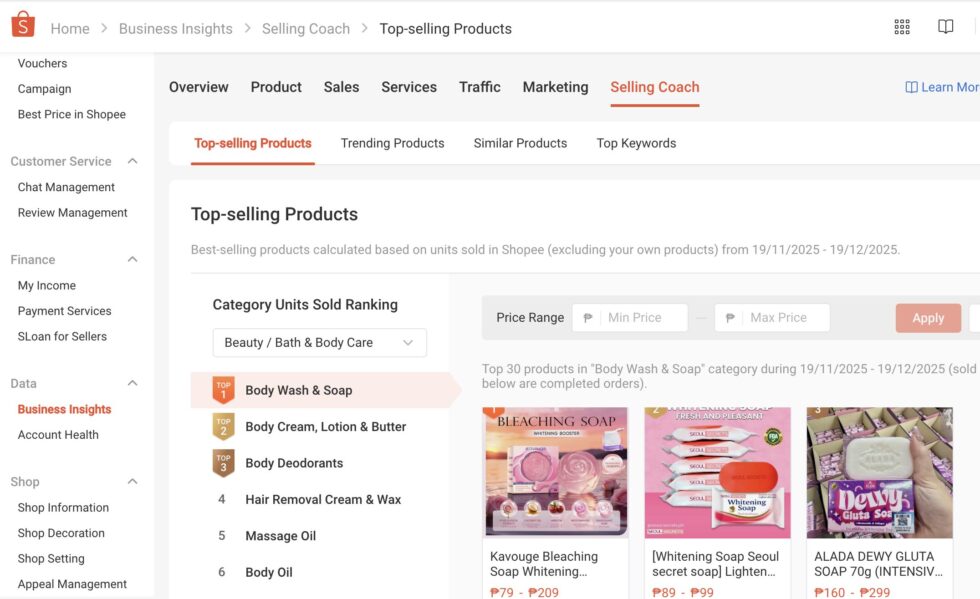The height and width of the screenshot is (599, 980).
Task: Go to Business Insights breadcrumb link
Action: [175, 28]
